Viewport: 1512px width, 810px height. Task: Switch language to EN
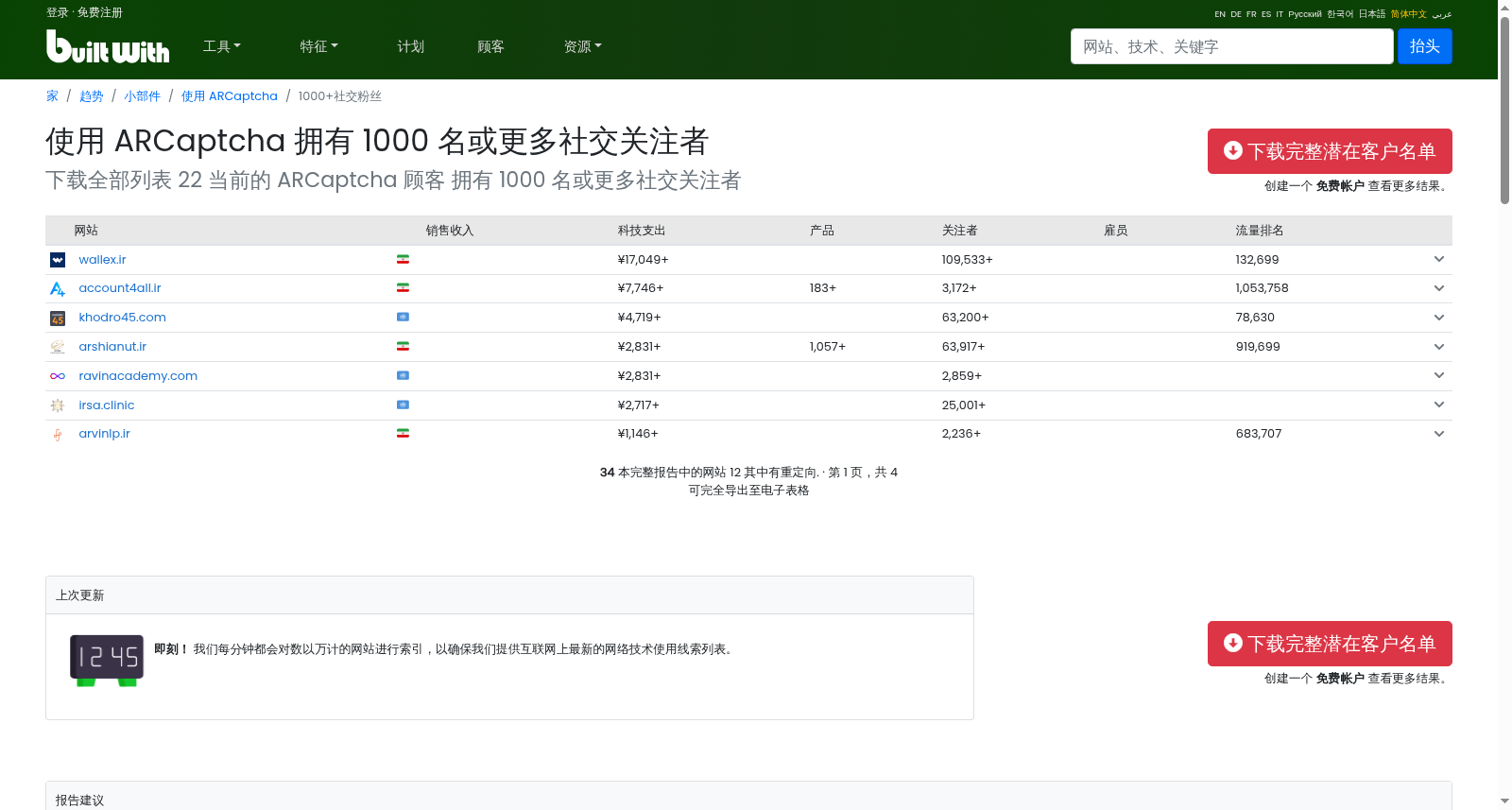1220,14
